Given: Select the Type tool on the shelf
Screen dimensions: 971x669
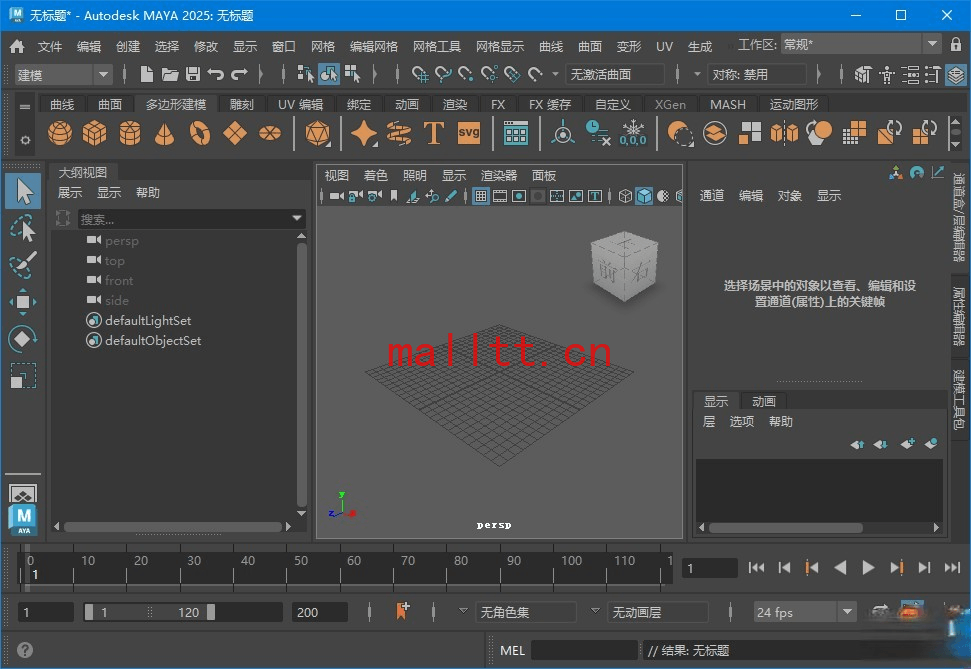Looking at the screenshot, I should coord(432,132).
